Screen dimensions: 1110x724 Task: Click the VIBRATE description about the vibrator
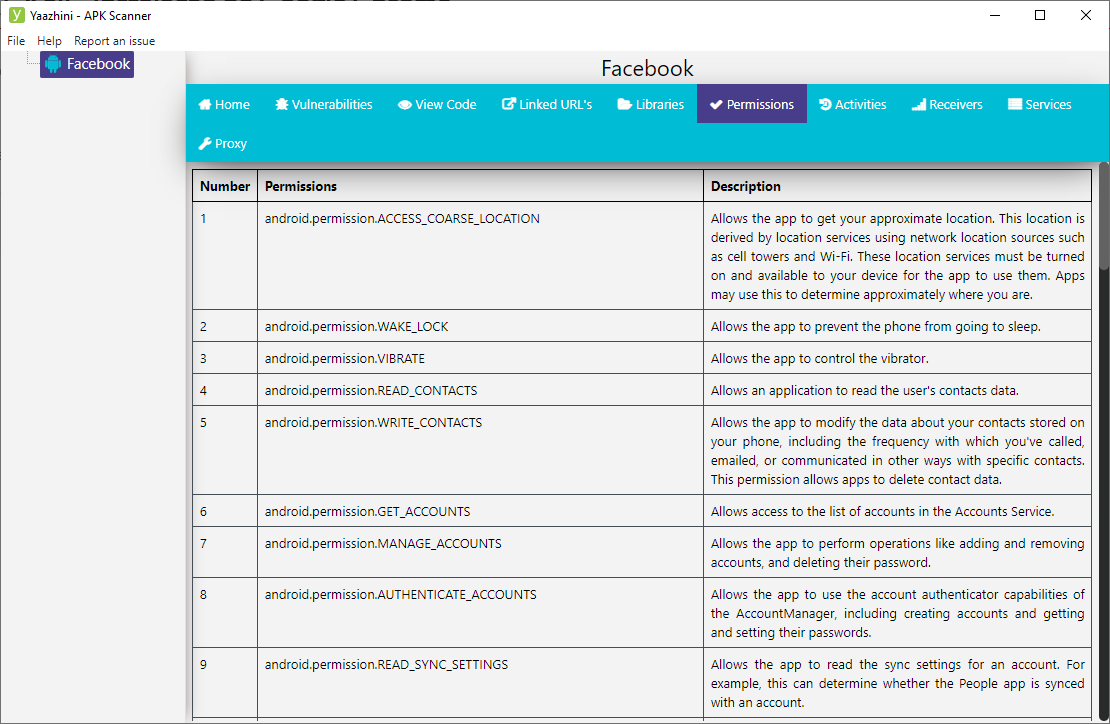click(x=820, y=358)
